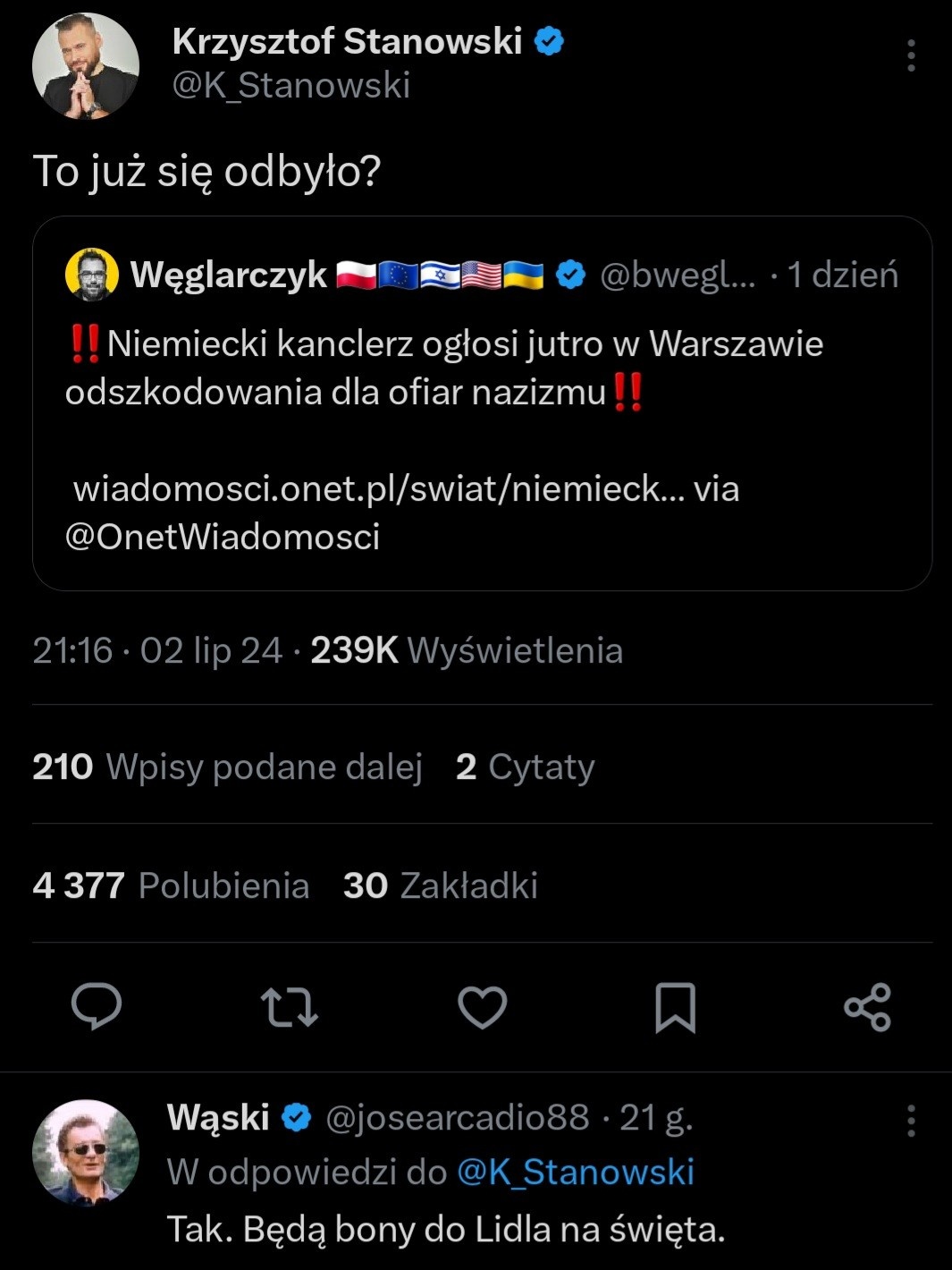Click Węglarczyk's avatar in the quoted tweet
The height and width of the screenshot is (1270, 952).
(92, 275)
